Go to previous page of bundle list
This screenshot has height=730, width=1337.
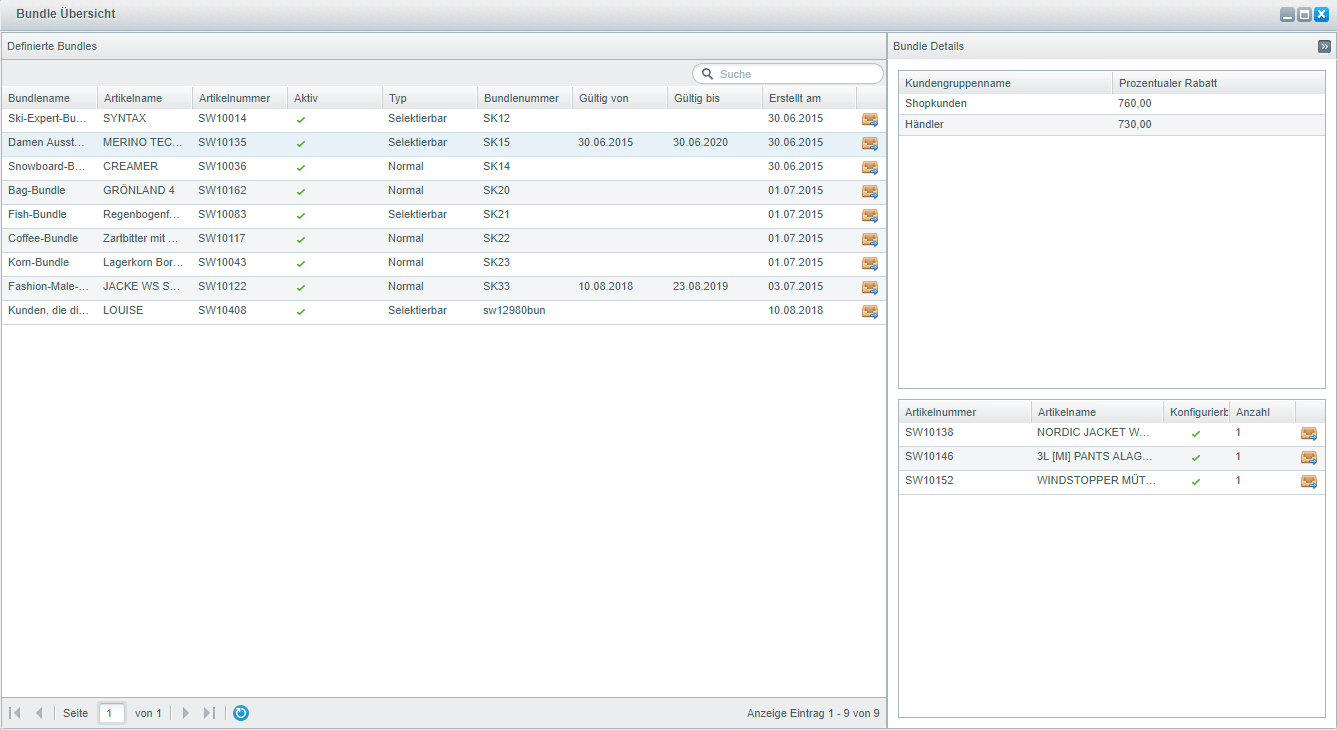pyautogui.click(x=39, y=713)
